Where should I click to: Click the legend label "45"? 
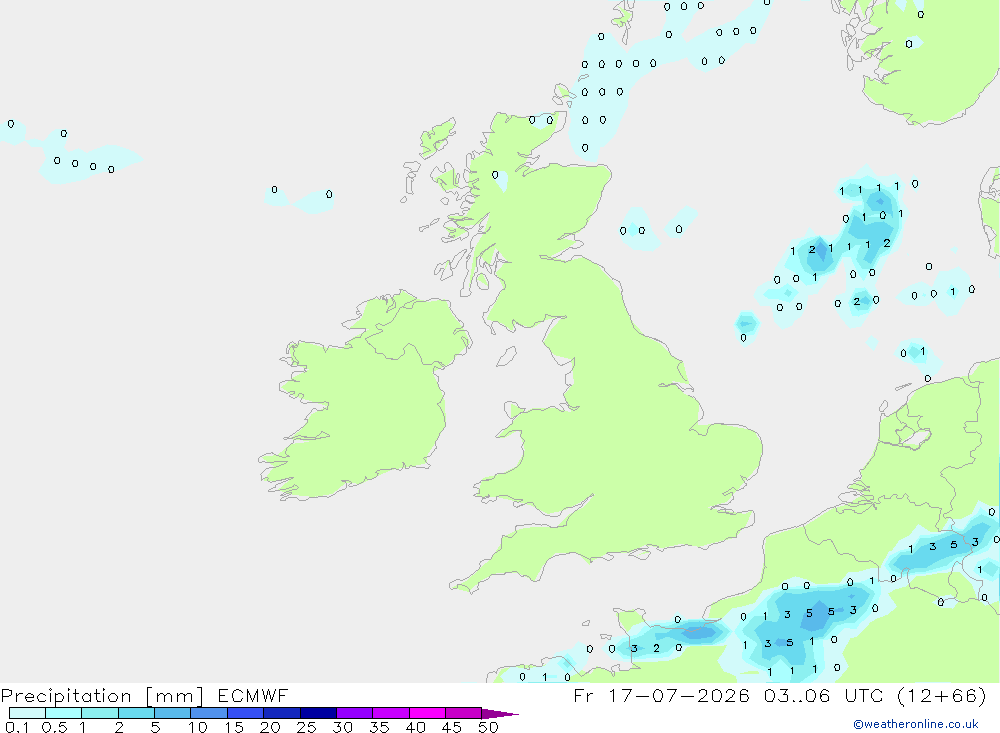coord(452,727)
